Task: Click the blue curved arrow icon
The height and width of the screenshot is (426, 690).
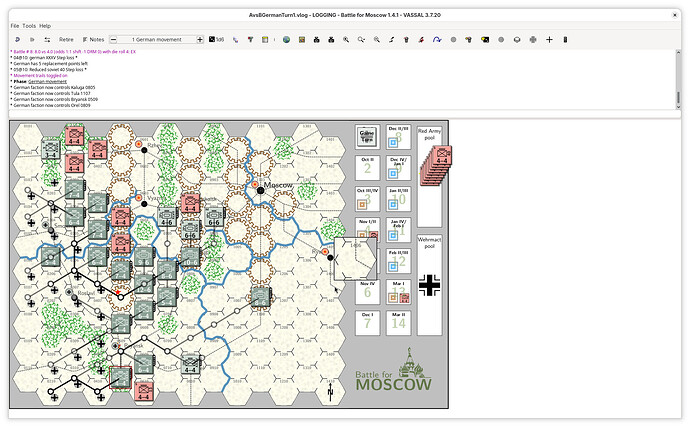Action: point(437,39)
